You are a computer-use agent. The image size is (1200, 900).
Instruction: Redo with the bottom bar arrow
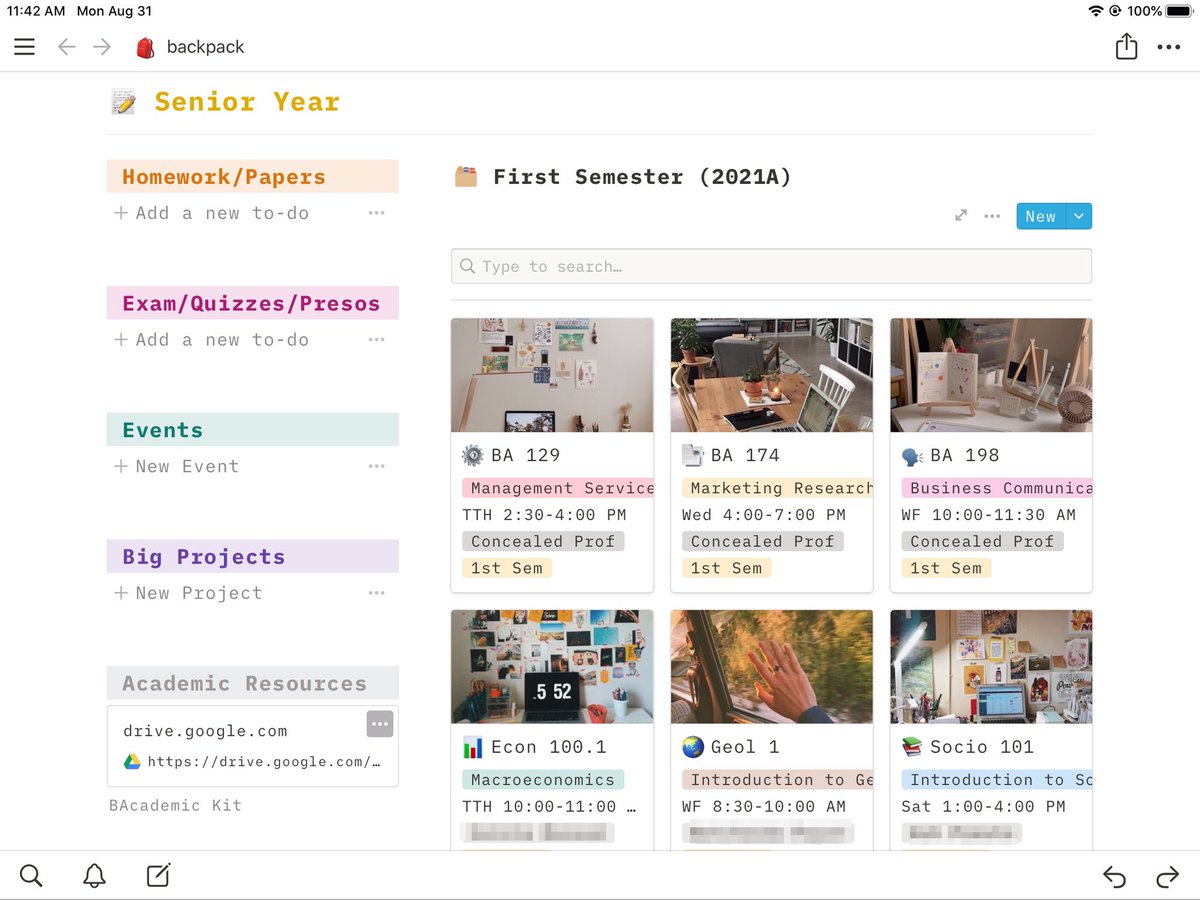click(1167, 877)
